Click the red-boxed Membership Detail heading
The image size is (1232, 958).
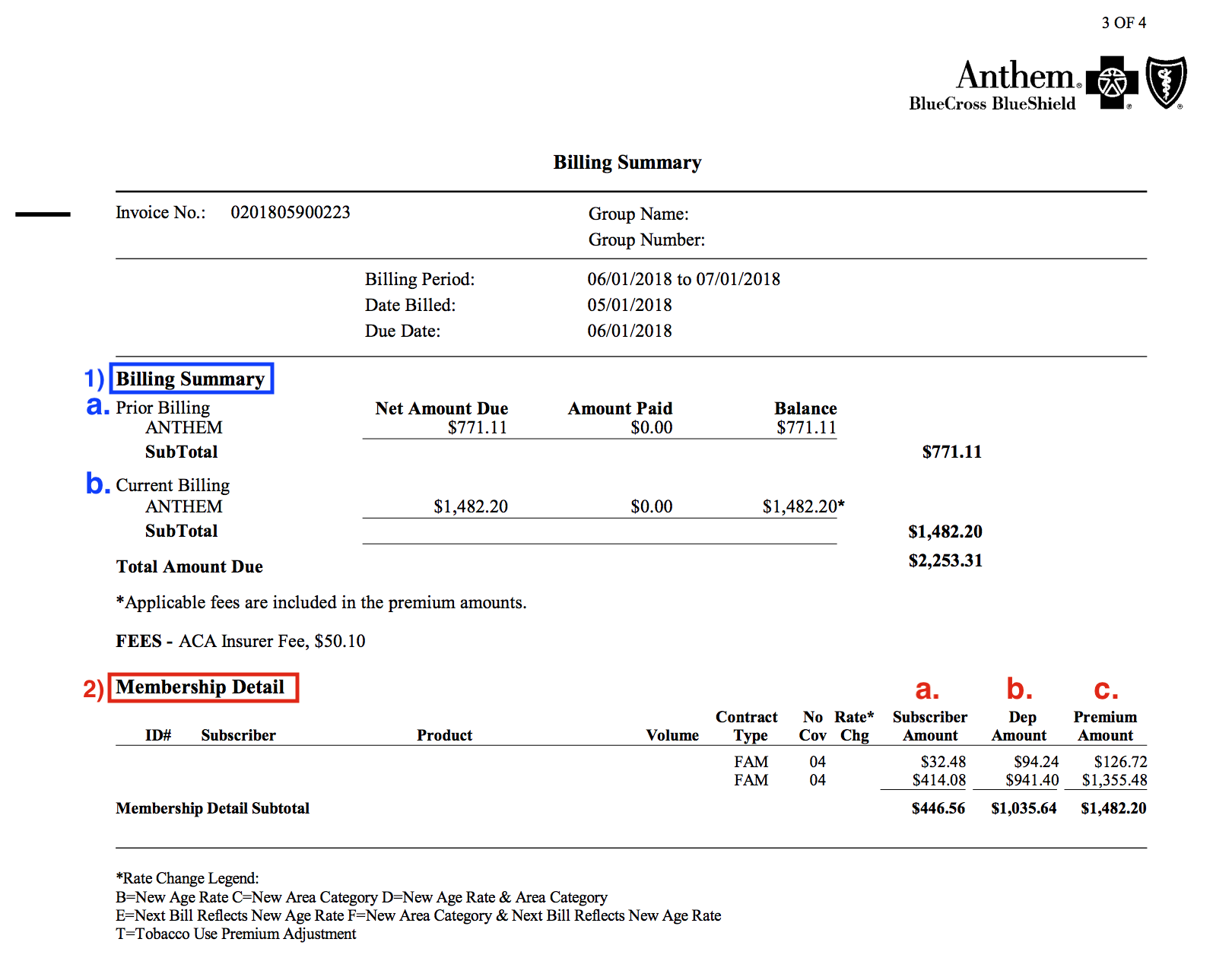point(202,687)
